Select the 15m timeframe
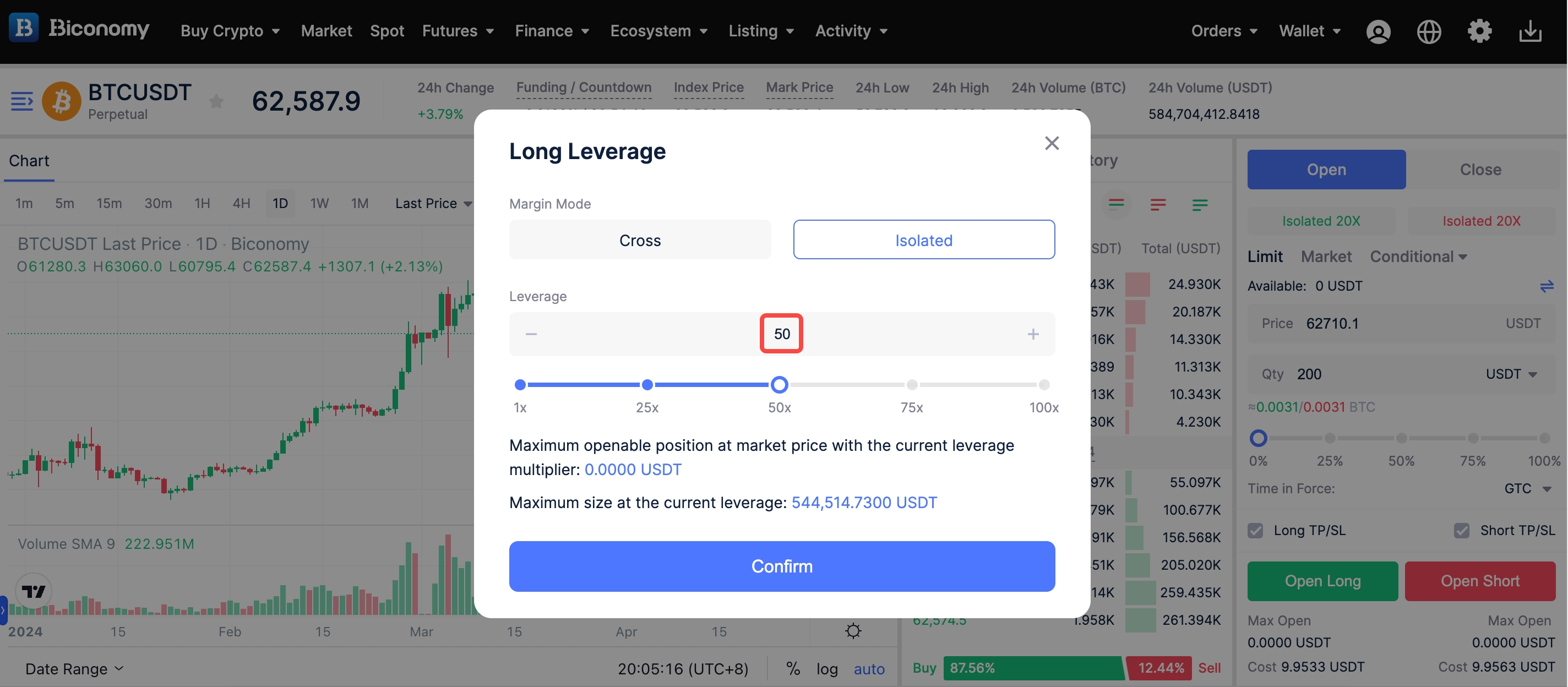Screen dimensions: 1568x687 109,203
